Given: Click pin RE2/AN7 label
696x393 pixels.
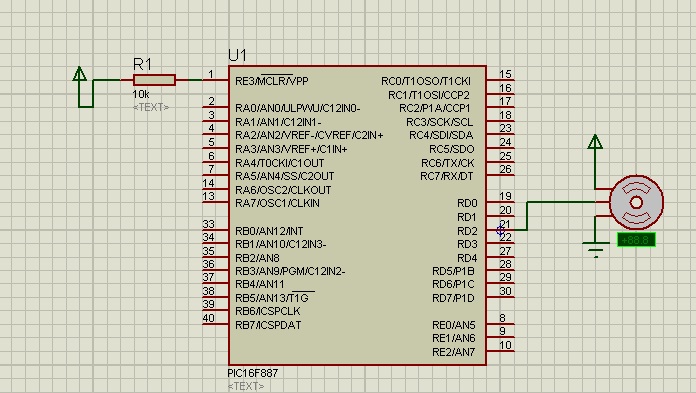Looking at the screenshot, I should coord(454,352).
